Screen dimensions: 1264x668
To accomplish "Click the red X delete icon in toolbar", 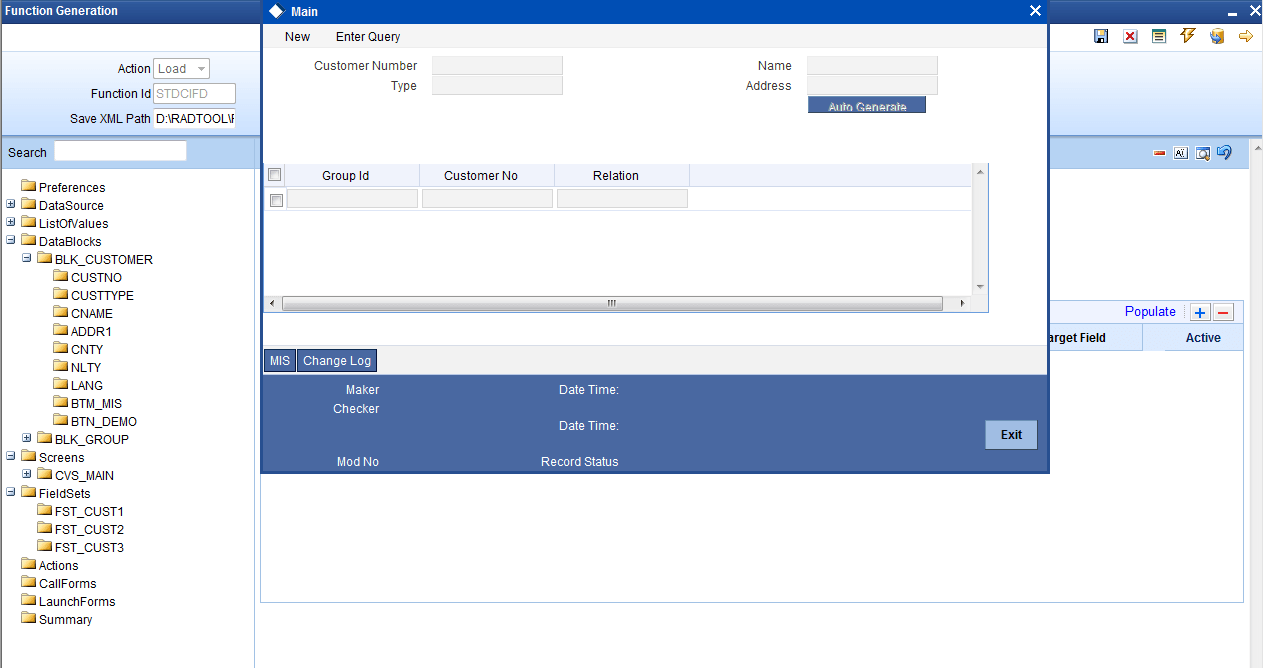I will pos(1130,36).
